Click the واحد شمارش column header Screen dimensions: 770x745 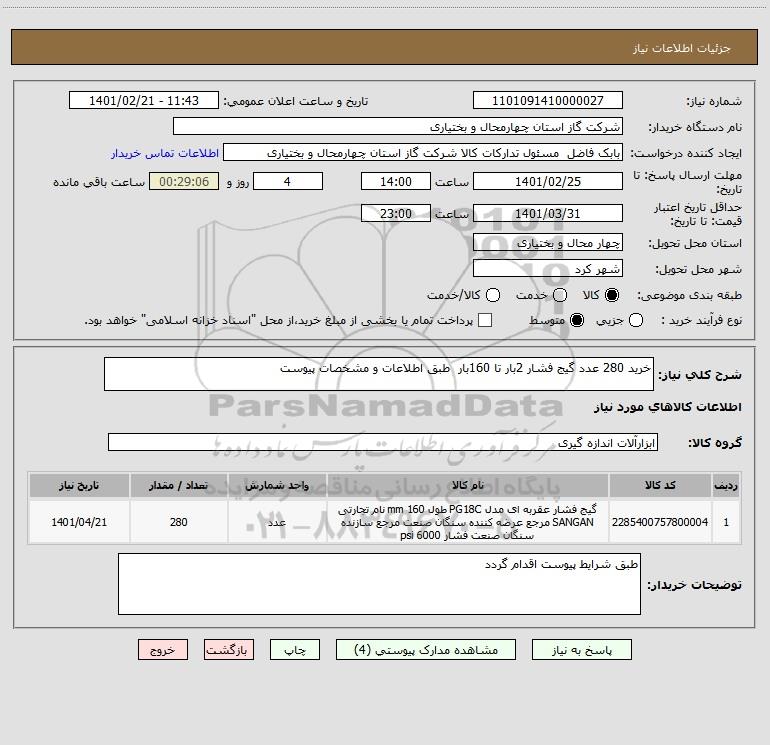click(277, 485)
